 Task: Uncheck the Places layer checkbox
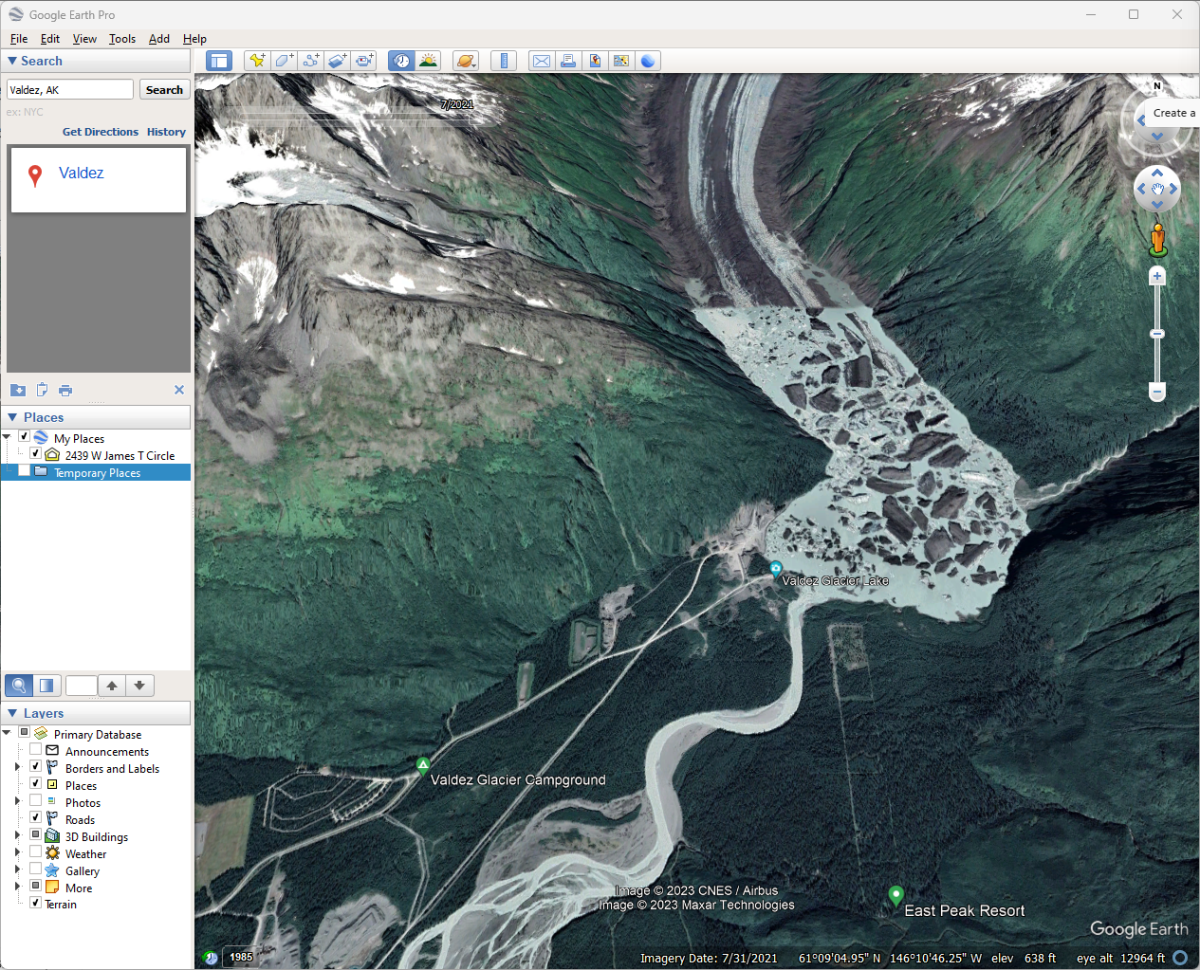pos(36,785)
